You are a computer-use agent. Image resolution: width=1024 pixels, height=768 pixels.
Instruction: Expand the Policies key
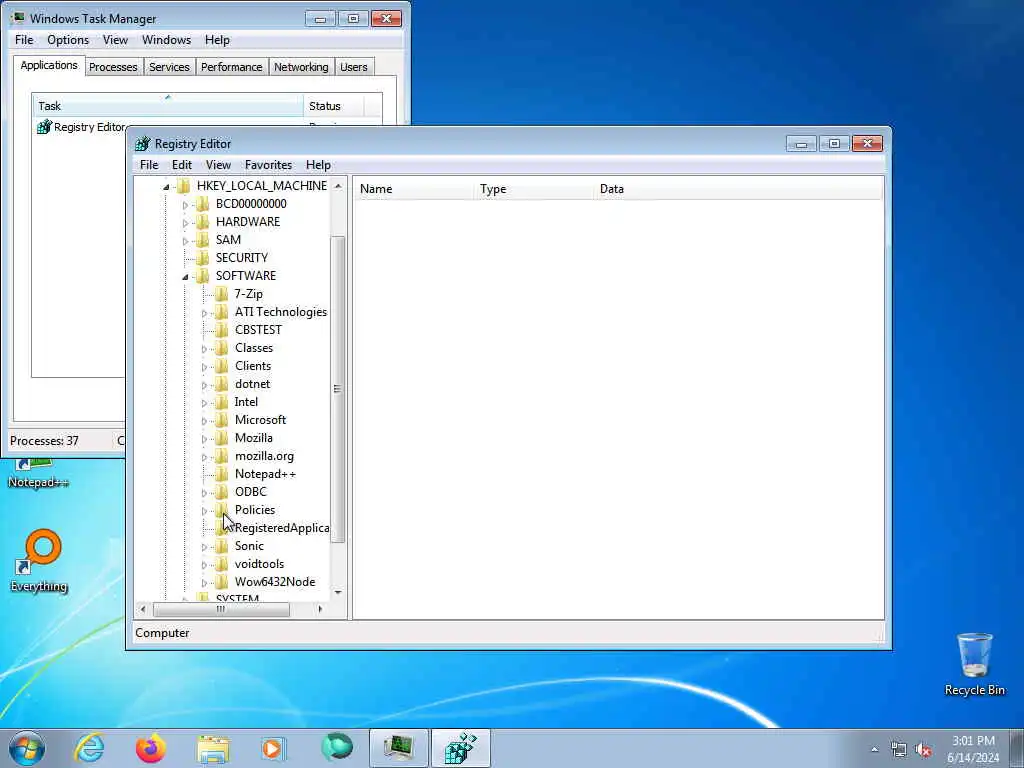(204, 511)
